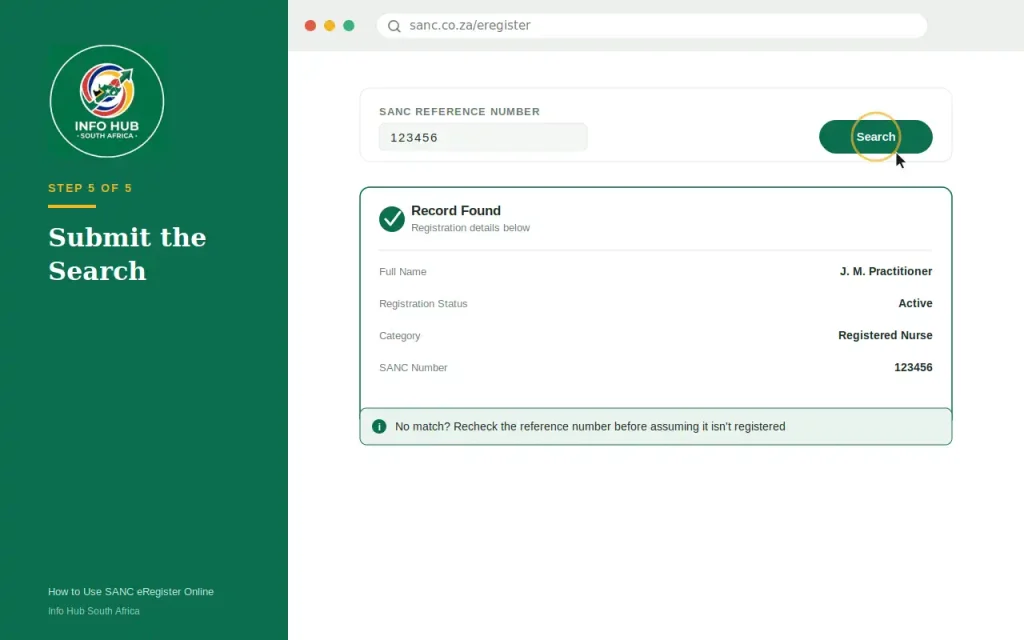Select the 'Info Hub South Africa' footer text
Viewport: 1024px width, 640px height.
(x=93, y=611)
